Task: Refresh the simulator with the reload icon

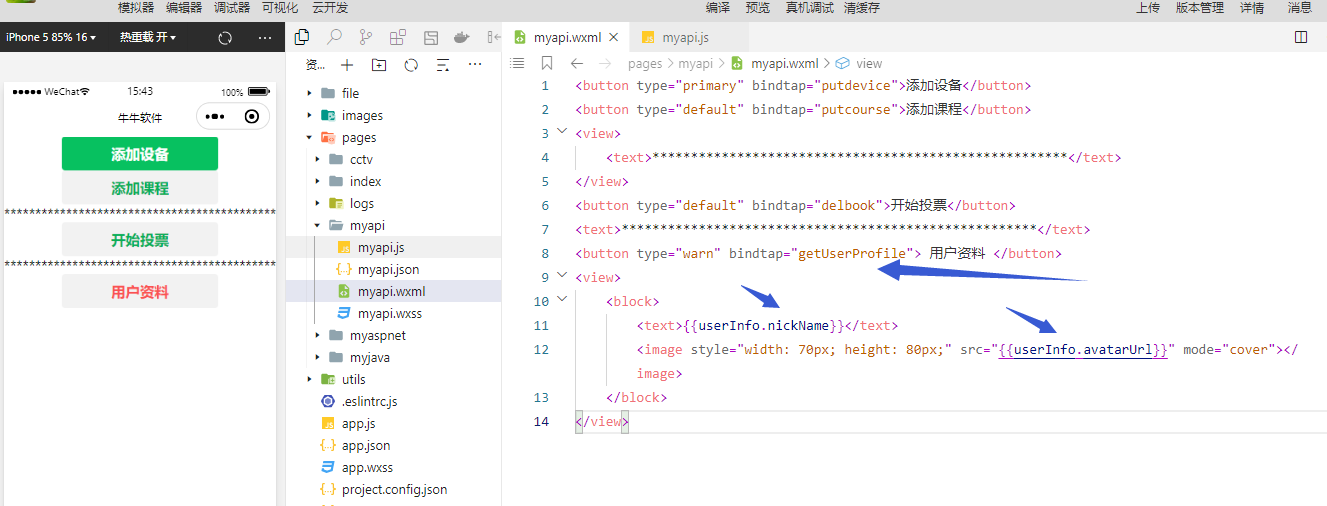Action: click(225, 38)
